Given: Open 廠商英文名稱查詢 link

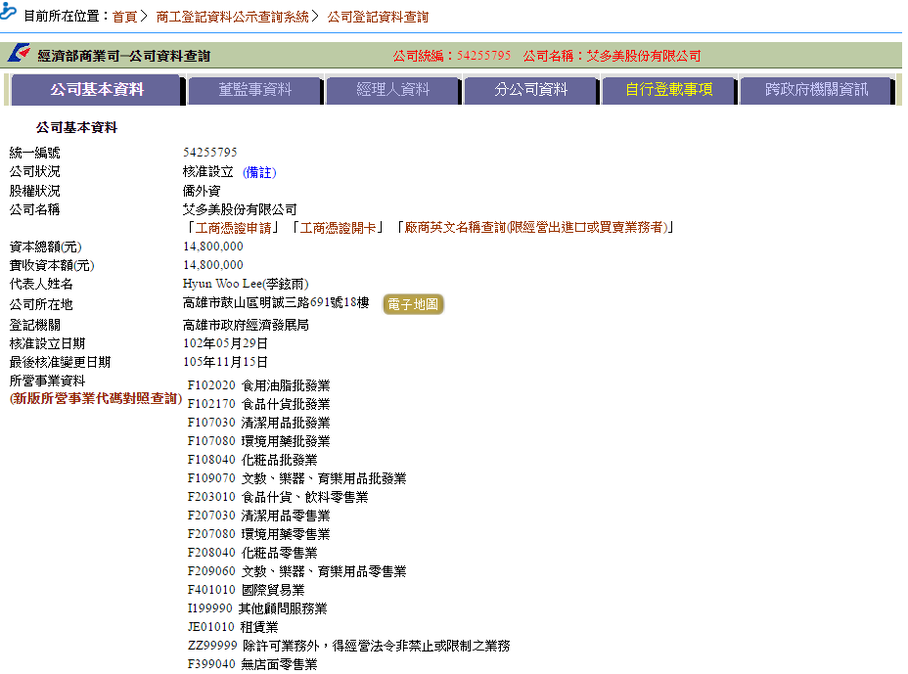Looking at the screenshot, I should [x=534, y=228].
